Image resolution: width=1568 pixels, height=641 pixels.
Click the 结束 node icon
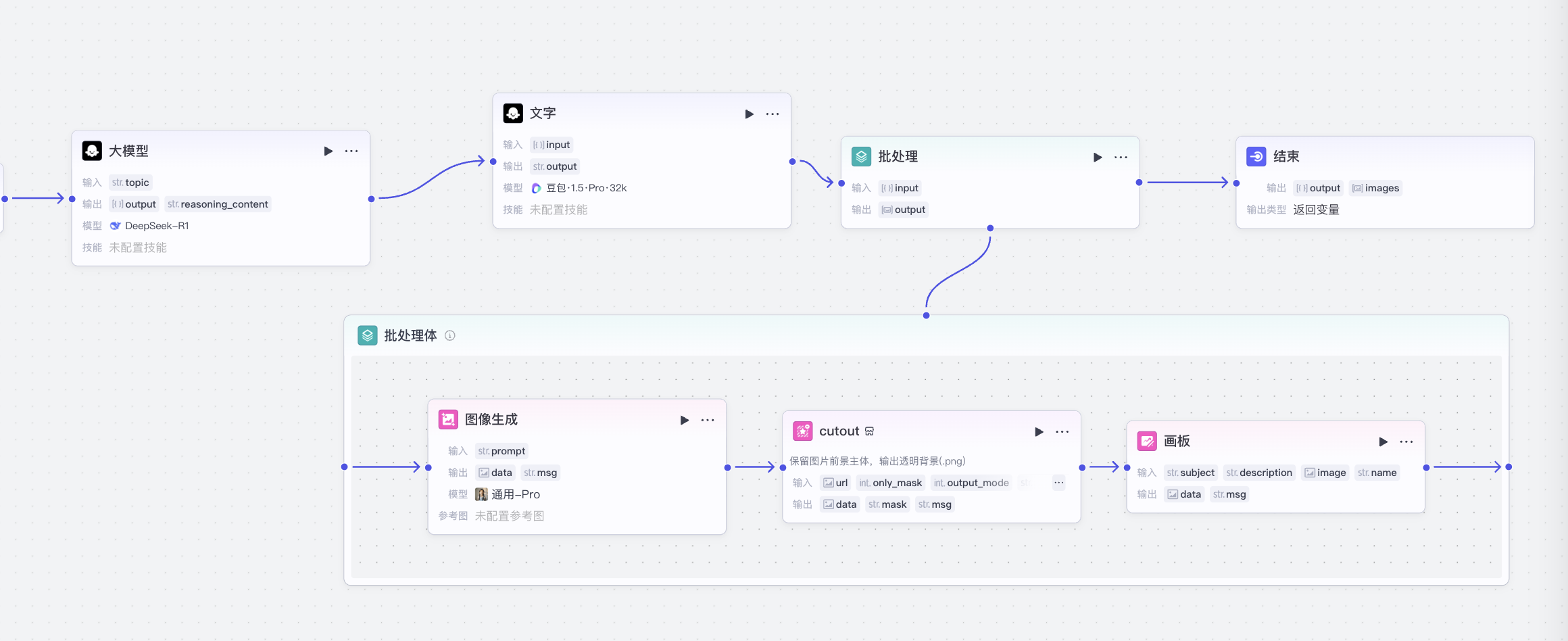point(1256,156)
